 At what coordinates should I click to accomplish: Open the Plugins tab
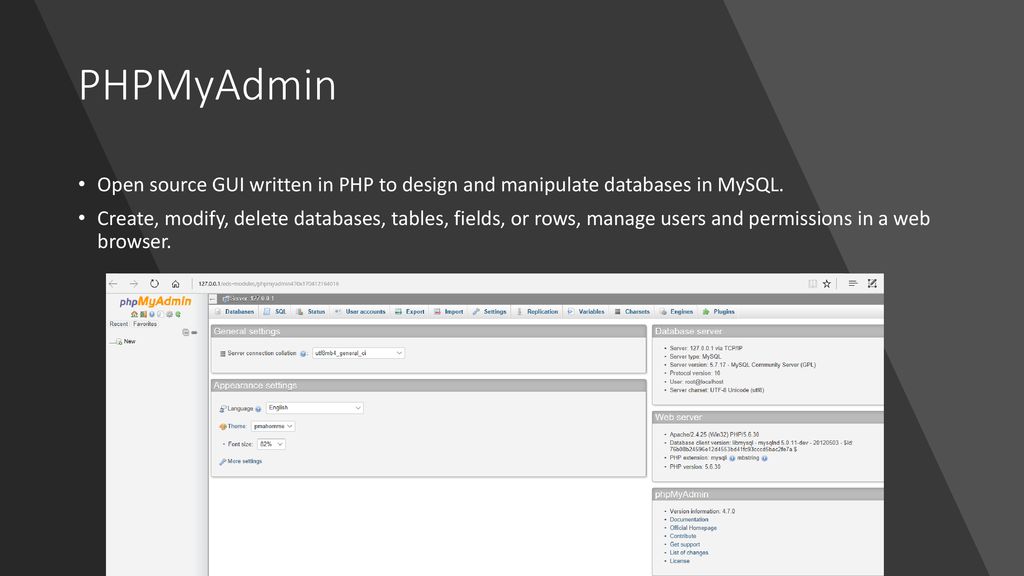tap(718, 312)
